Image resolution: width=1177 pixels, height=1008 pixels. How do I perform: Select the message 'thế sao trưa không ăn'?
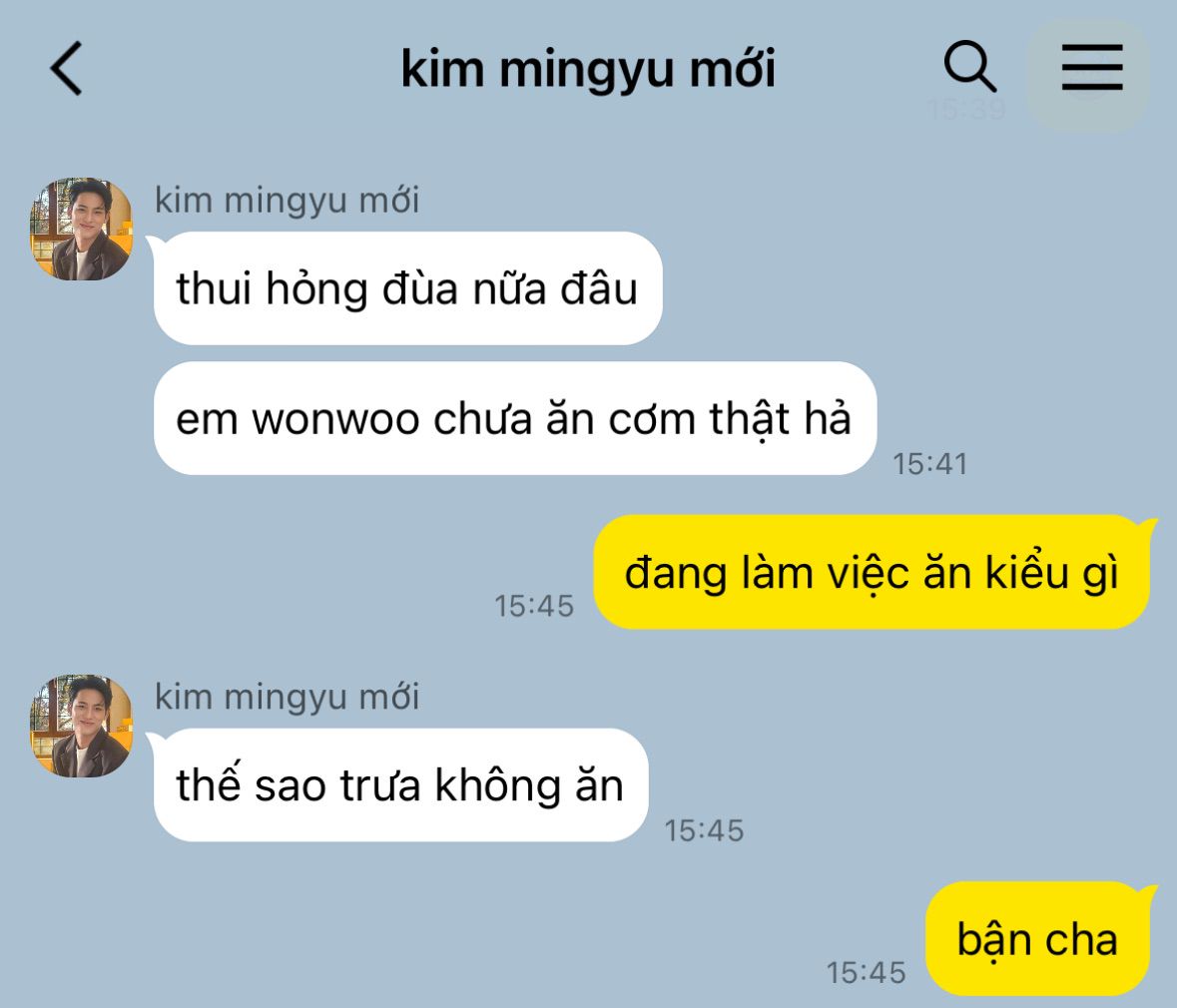tap(400, 785)
